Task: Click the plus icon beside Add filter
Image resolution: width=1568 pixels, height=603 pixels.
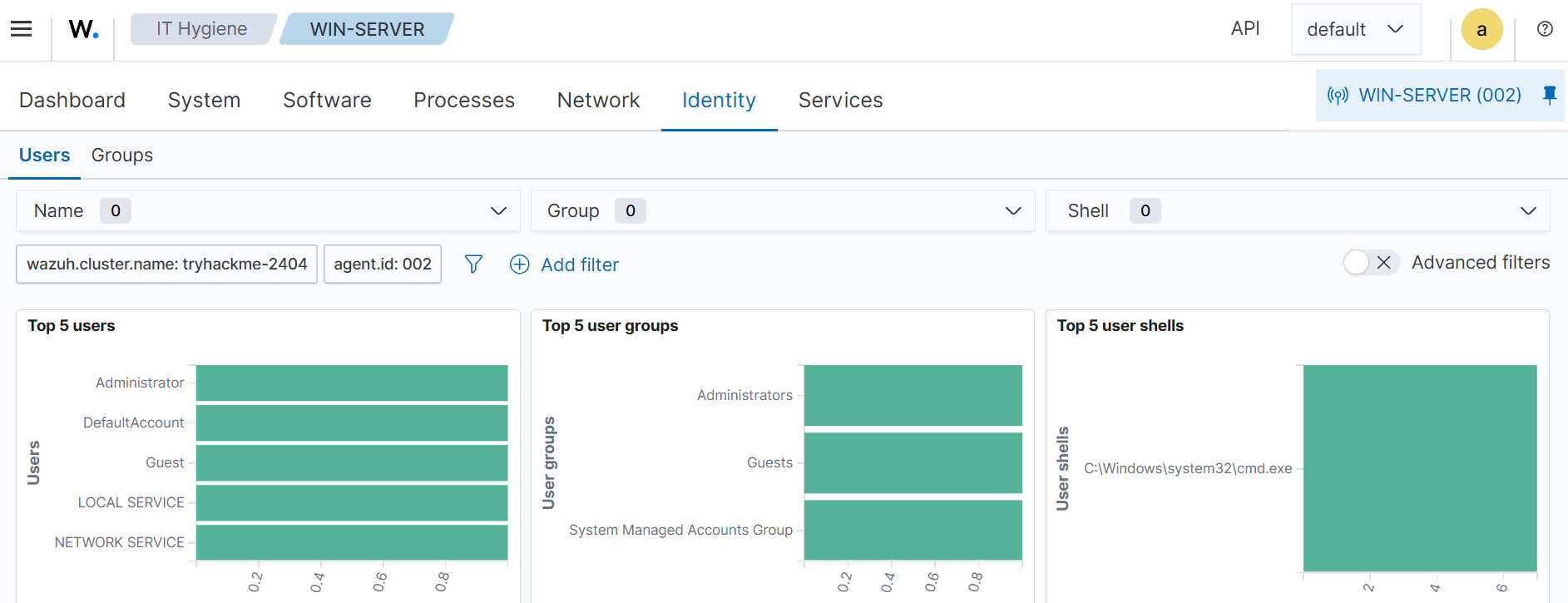Action: (519, 264)
